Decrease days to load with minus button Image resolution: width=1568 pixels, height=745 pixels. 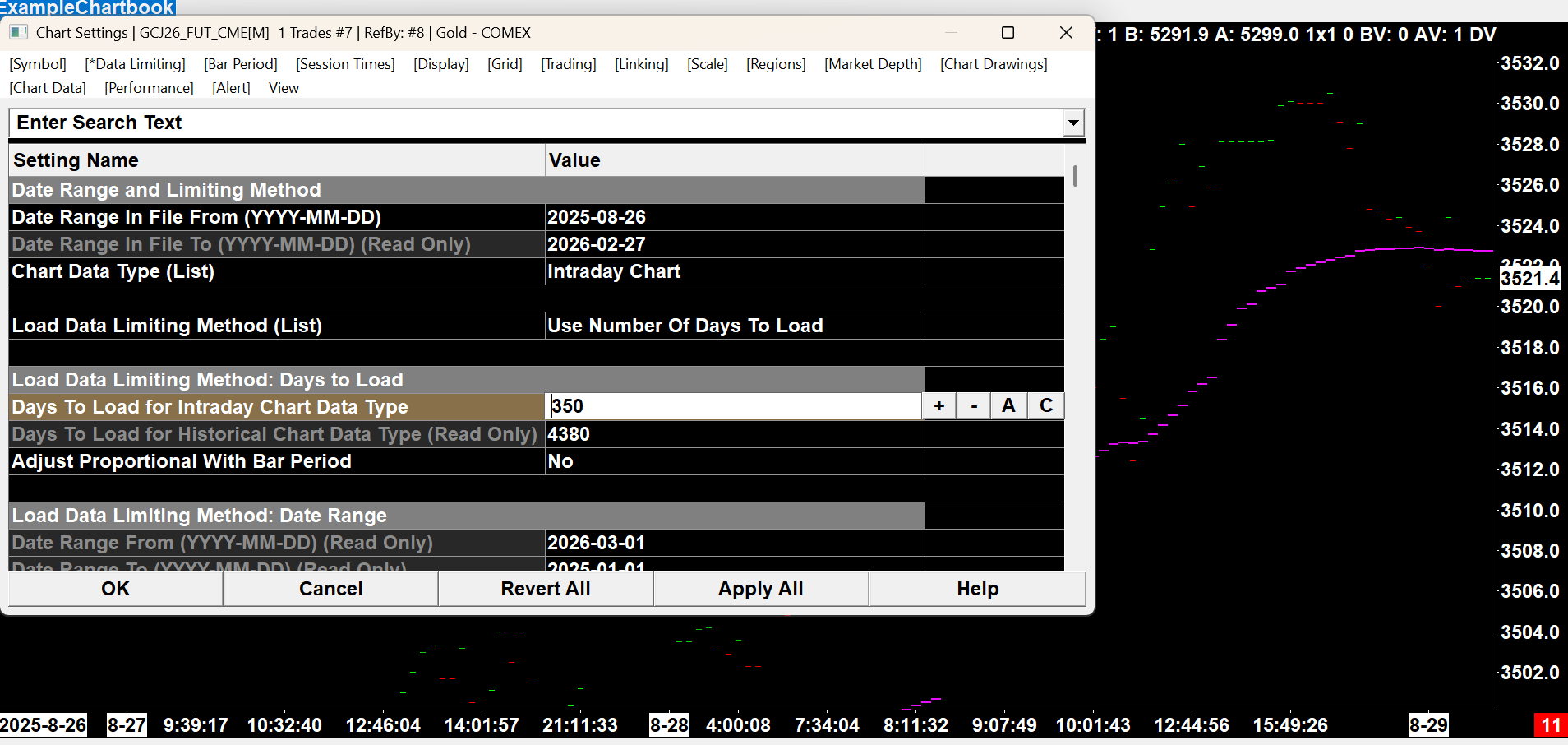[x=974, y=406]
